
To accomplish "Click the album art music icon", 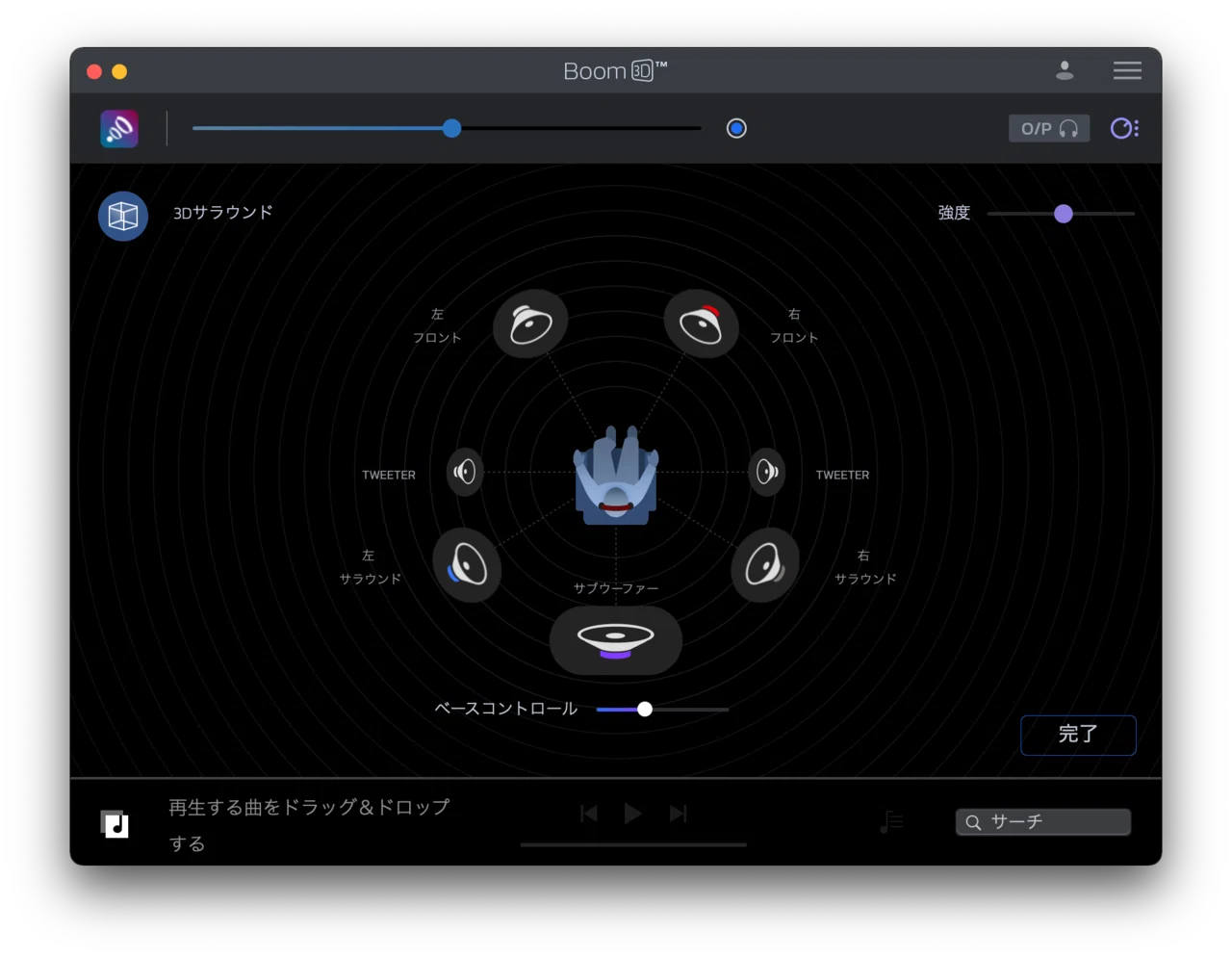I will click(115, 824).
